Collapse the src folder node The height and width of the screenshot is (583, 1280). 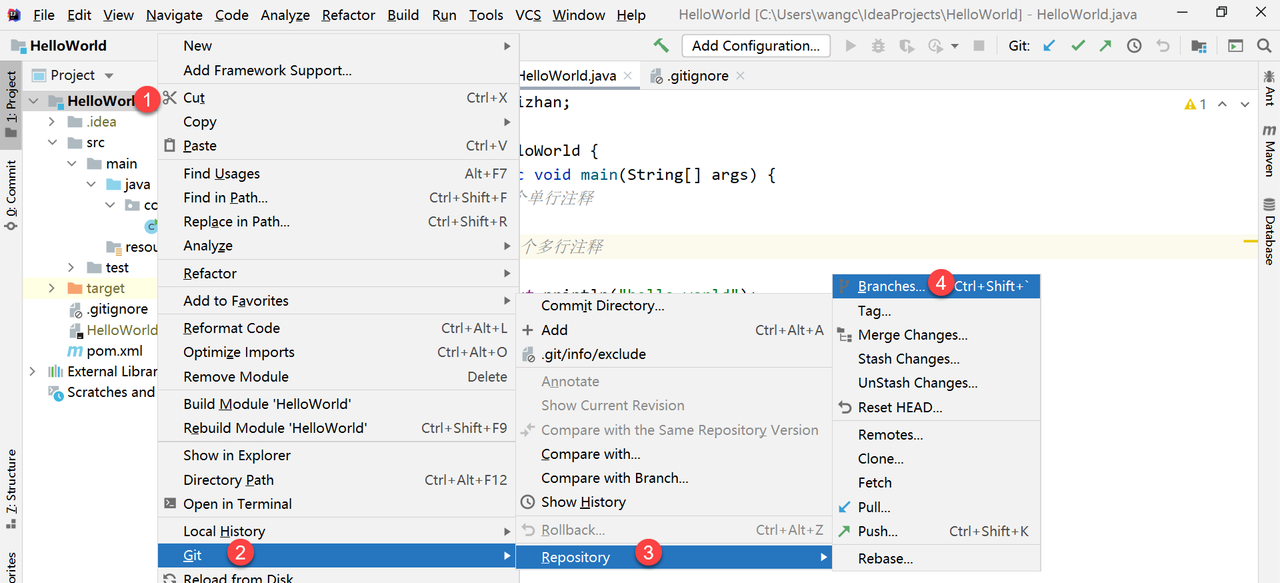pyautogui.click(x=52, y=143)
